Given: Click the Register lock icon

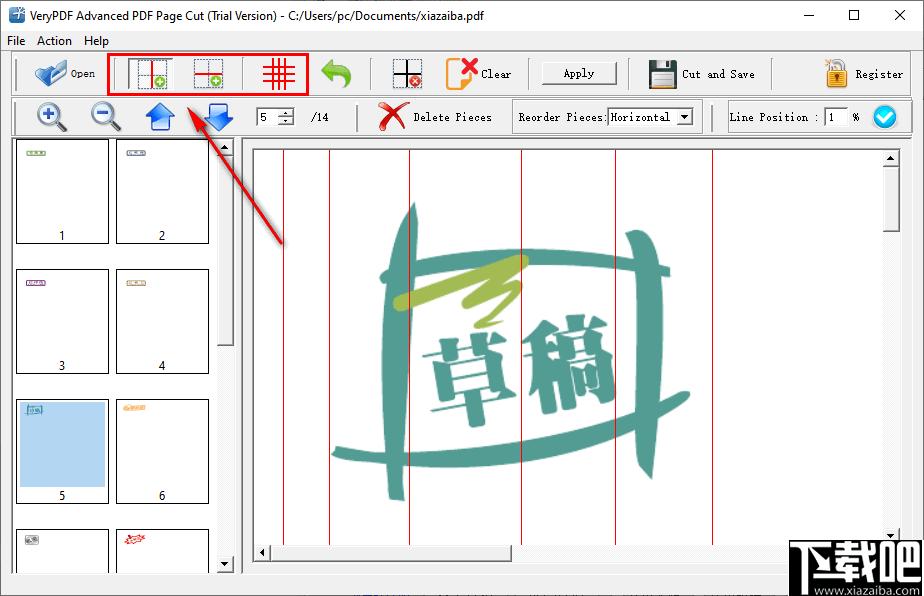Looking at the screenshot, I should [x=836, y=74].
